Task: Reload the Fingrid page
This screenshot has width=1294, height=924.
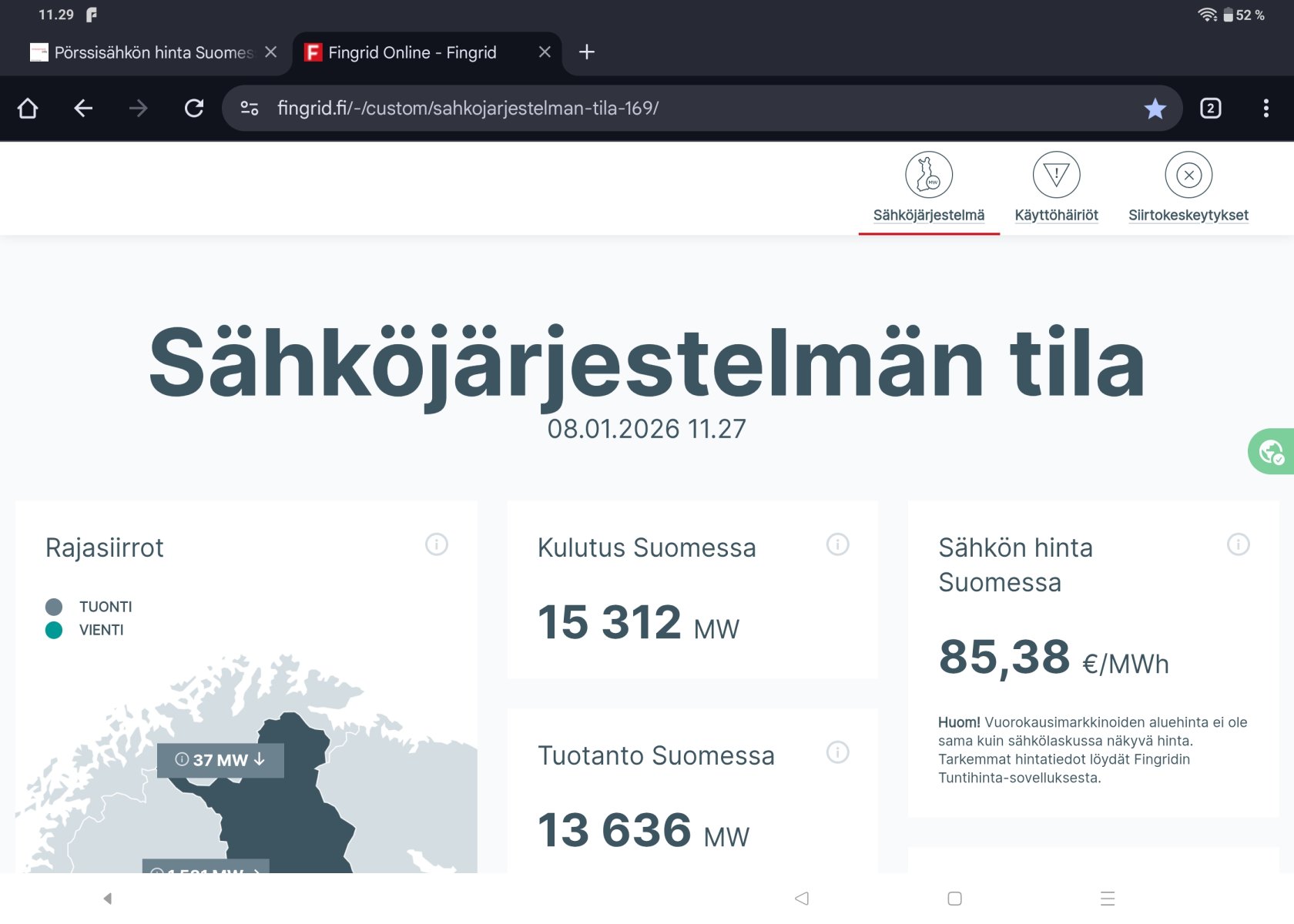Action: pos(194,109)
